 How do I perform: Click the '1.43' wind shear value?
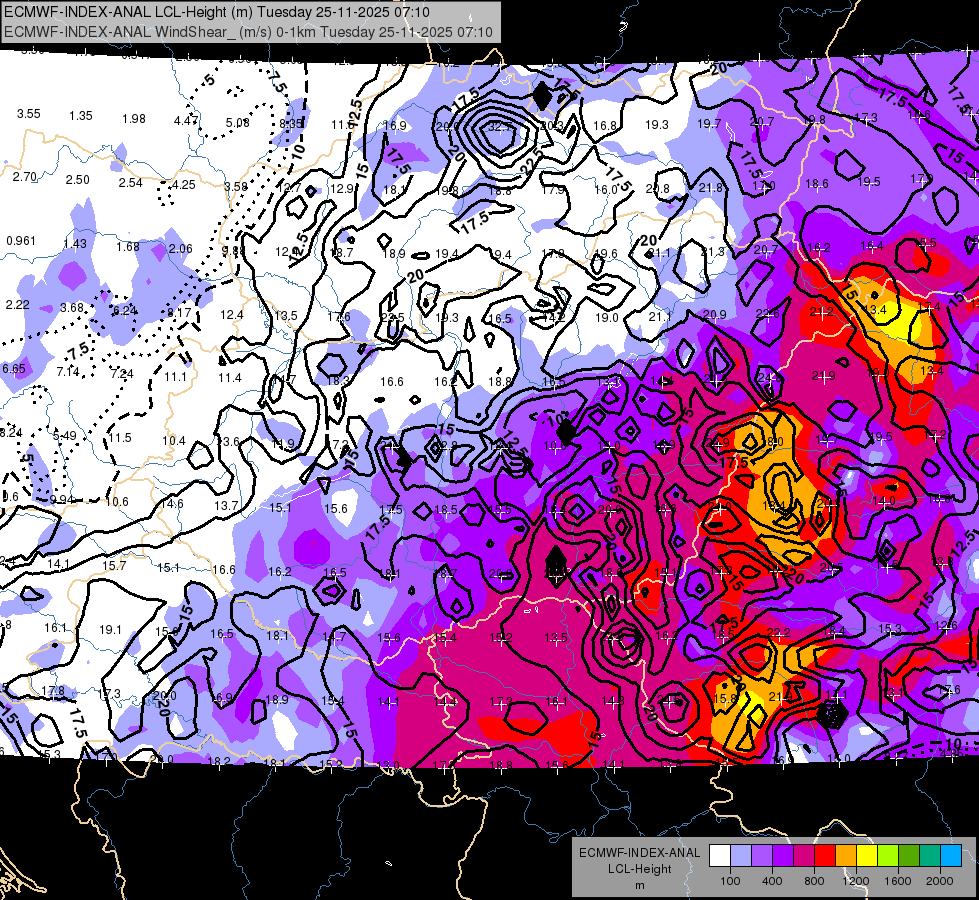coord(75,244)
